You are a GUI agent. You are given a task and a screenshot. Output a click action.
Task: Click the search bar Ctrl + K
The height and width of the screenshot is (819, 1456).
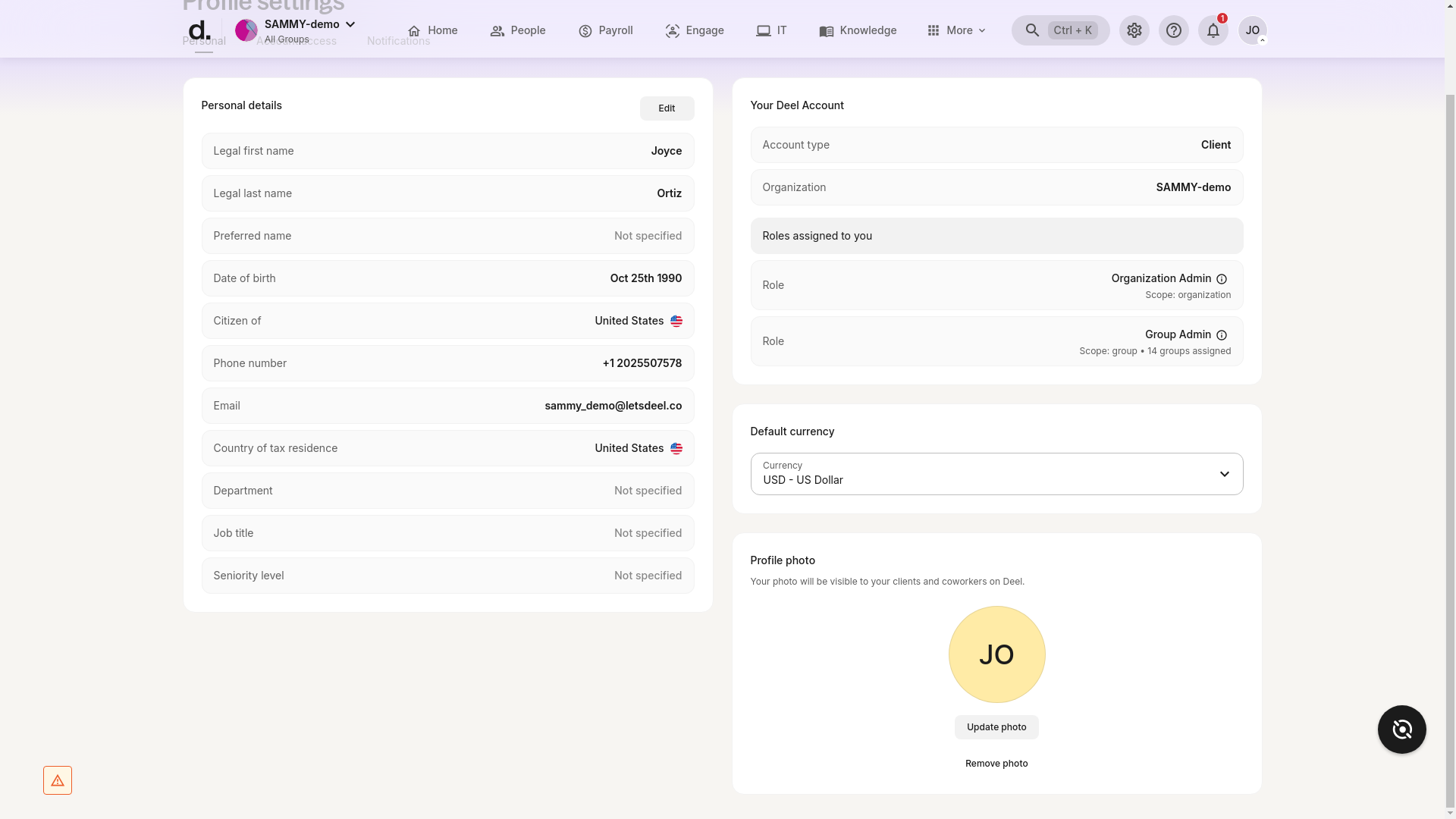pos(1060,30)
